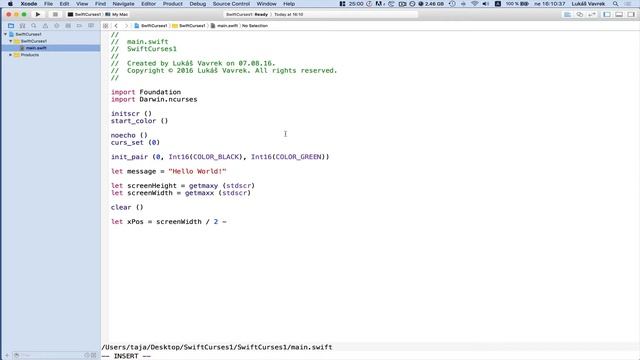Open the Xcode menu
This screenshot has height=360, width=640.
click(x=29, y=4)
